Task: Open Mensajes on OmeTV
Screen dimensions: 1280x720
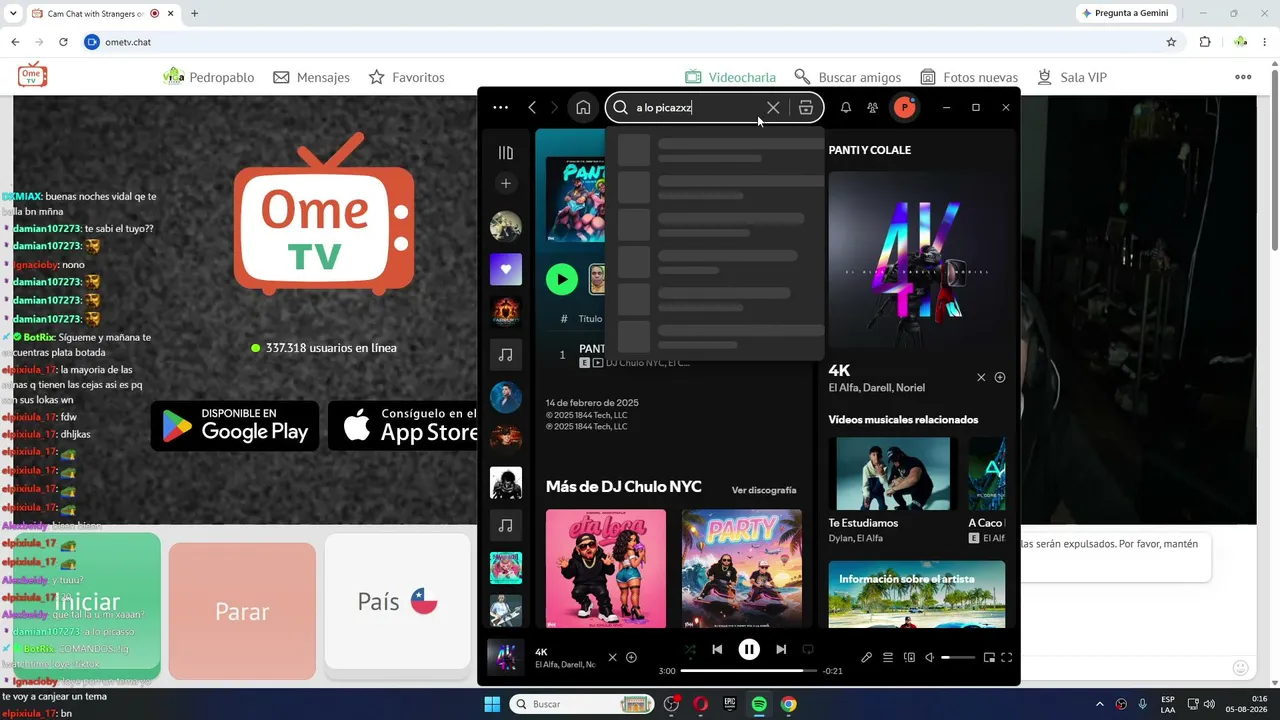Action: 311,77
